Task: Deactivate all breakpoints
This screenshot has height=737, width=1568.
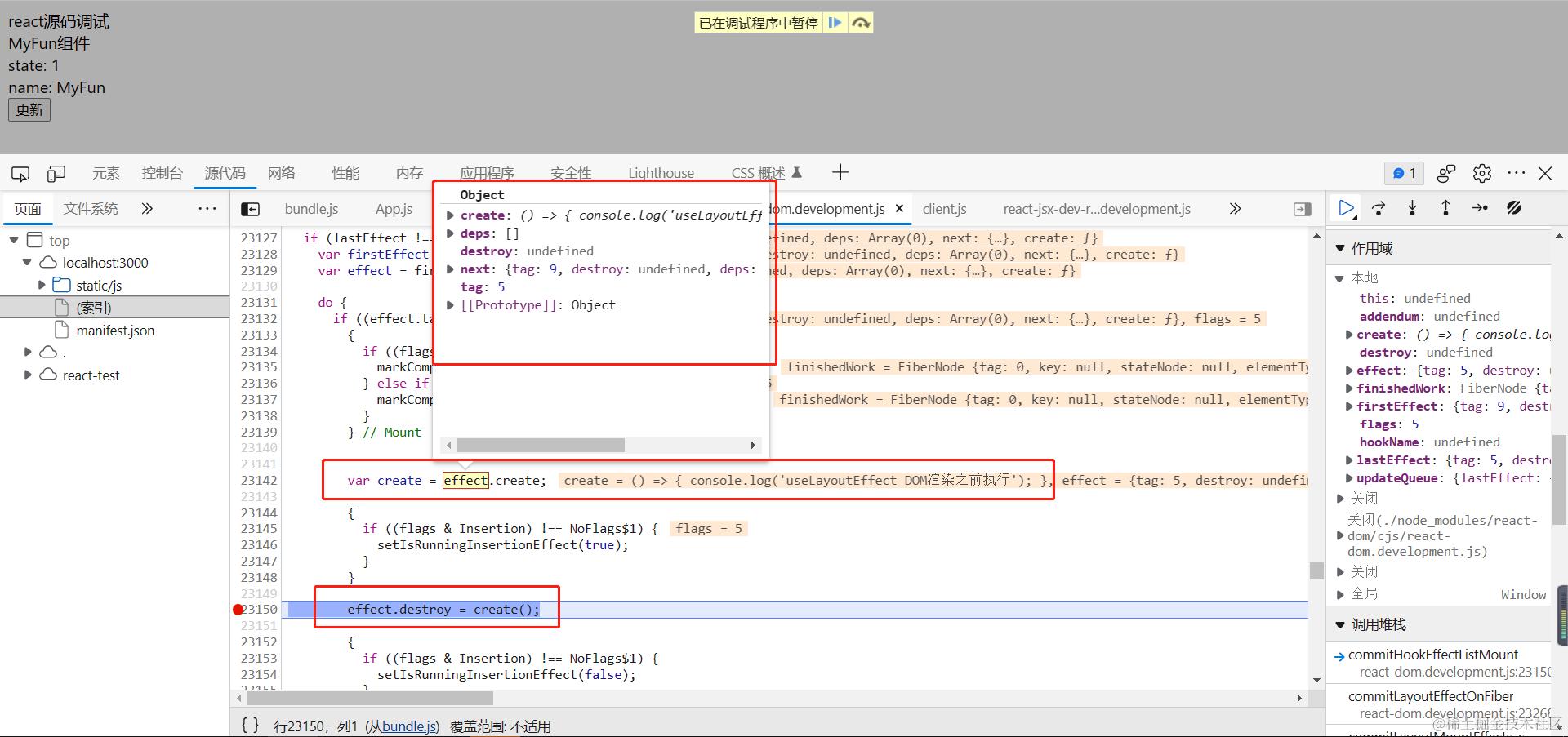Action: pyautogui.click(x=1513, y=209)
